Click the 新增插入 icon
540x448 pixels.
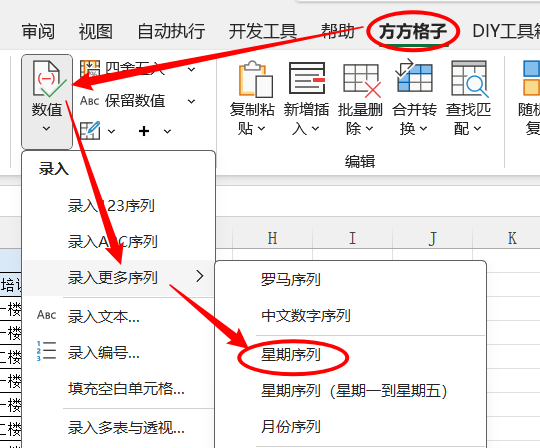coord(307,78)
